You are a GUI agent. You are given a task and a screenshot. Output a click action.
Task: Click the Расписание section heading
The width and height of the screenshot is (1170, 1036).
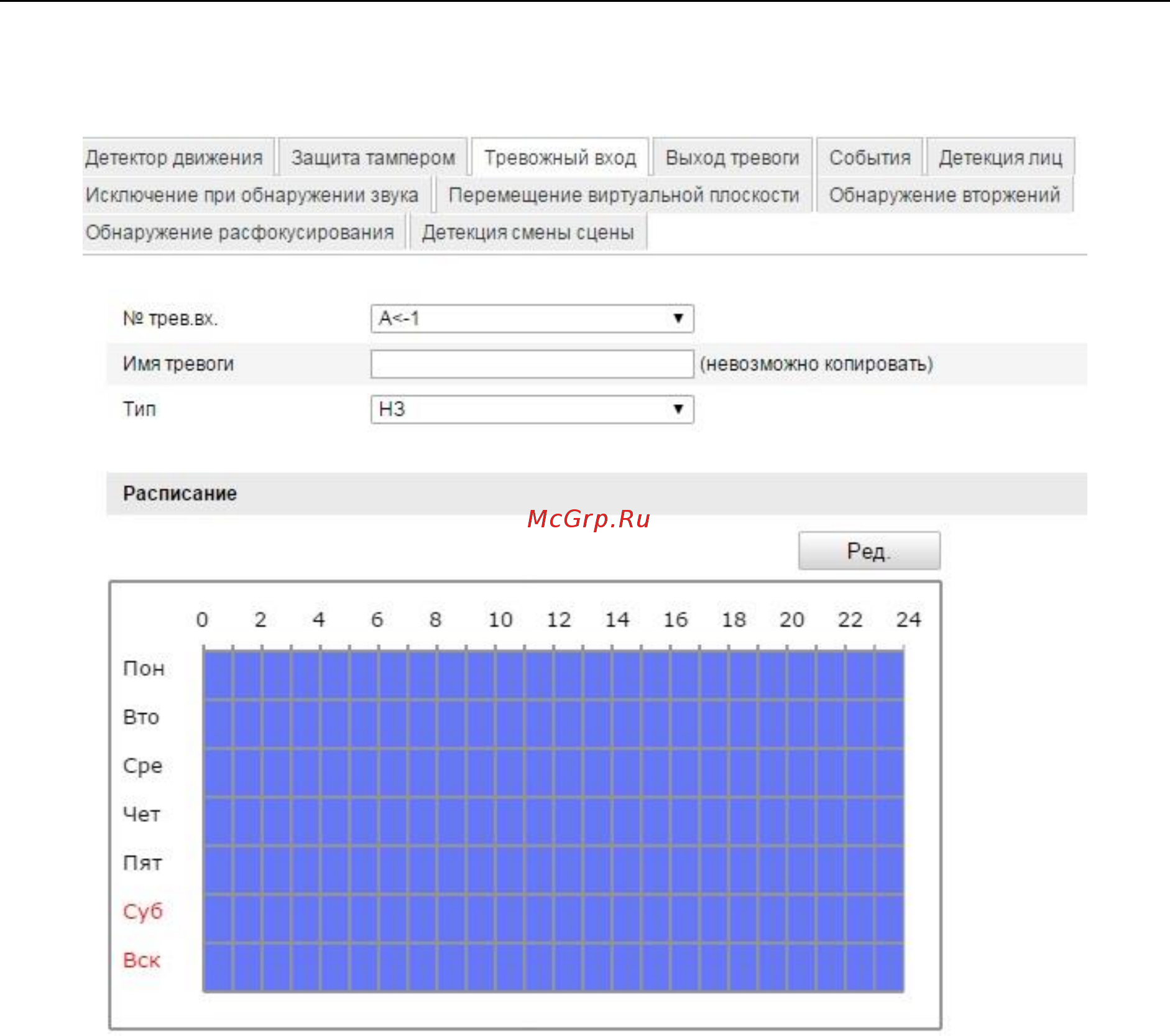coord(180,493)
